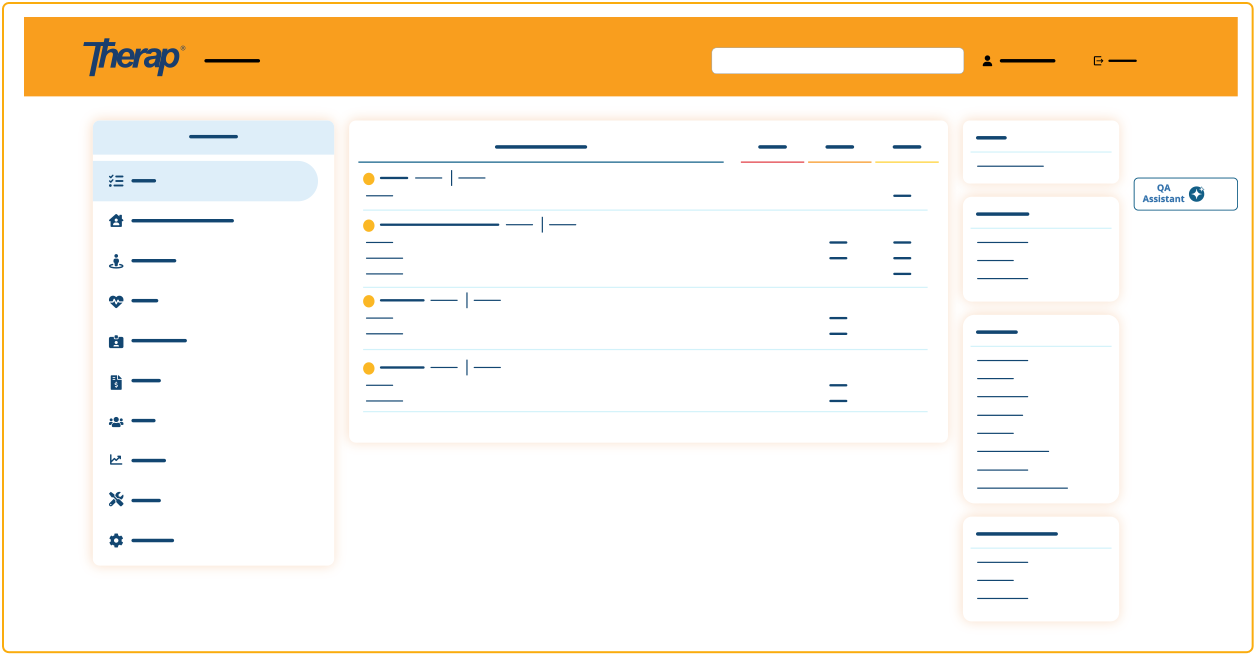
Task: Open the line chart reports sidebar icon
Action: (116, 460)
